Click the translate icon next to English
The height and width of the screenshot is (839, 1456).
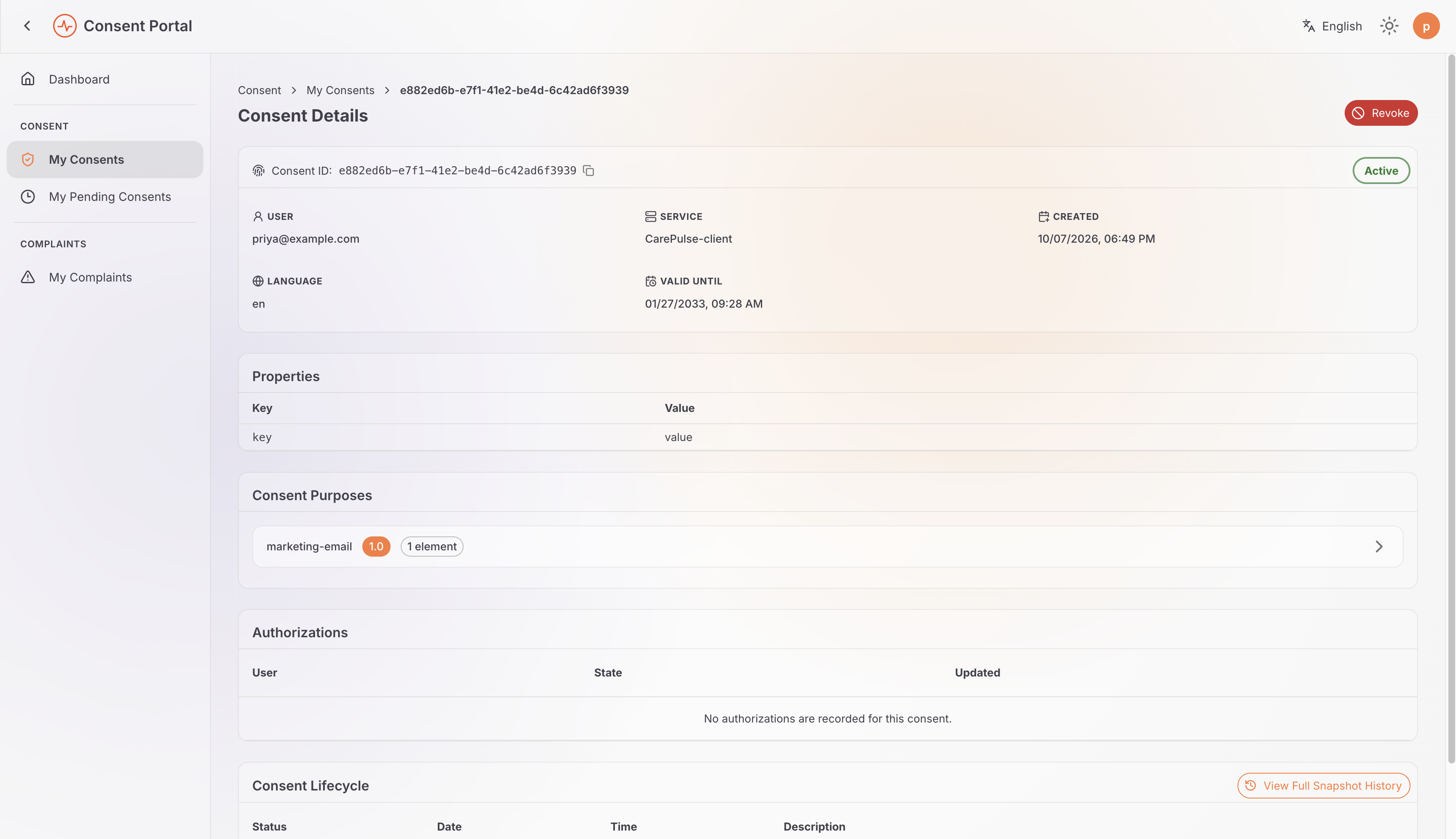(1308, 26)
